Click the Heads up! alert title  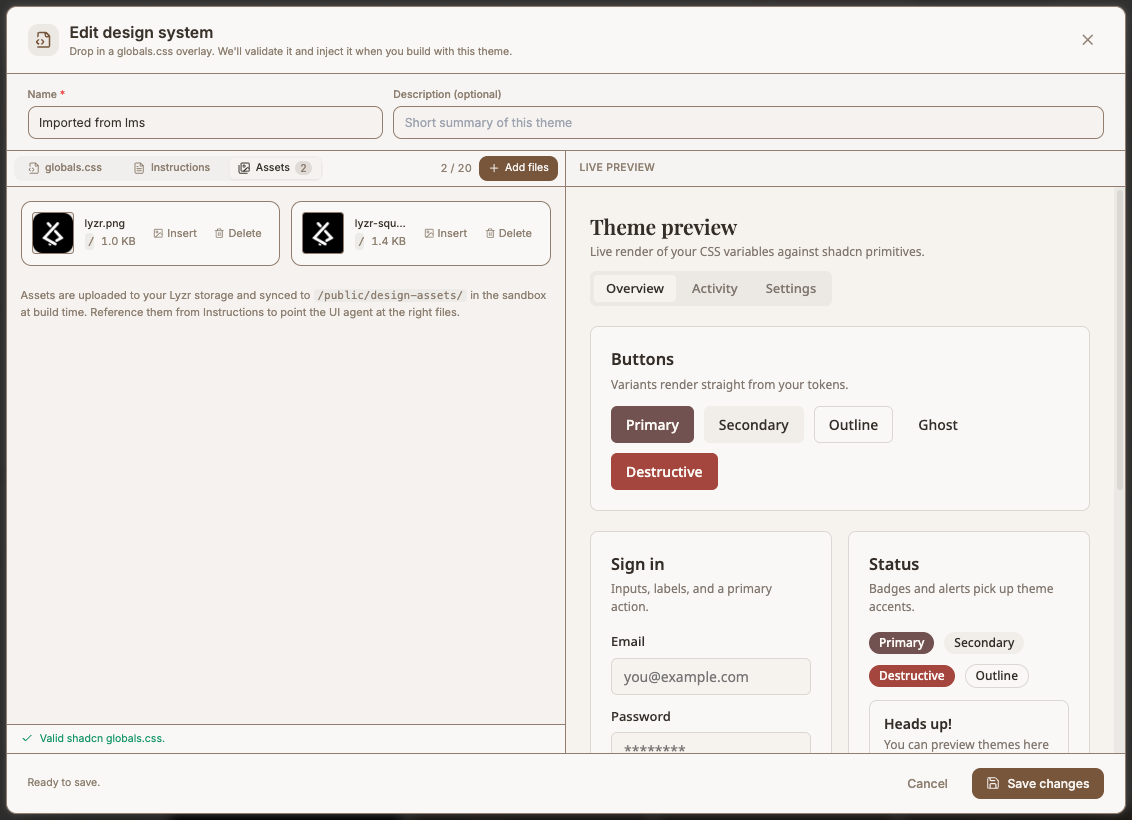click(918, 724)
